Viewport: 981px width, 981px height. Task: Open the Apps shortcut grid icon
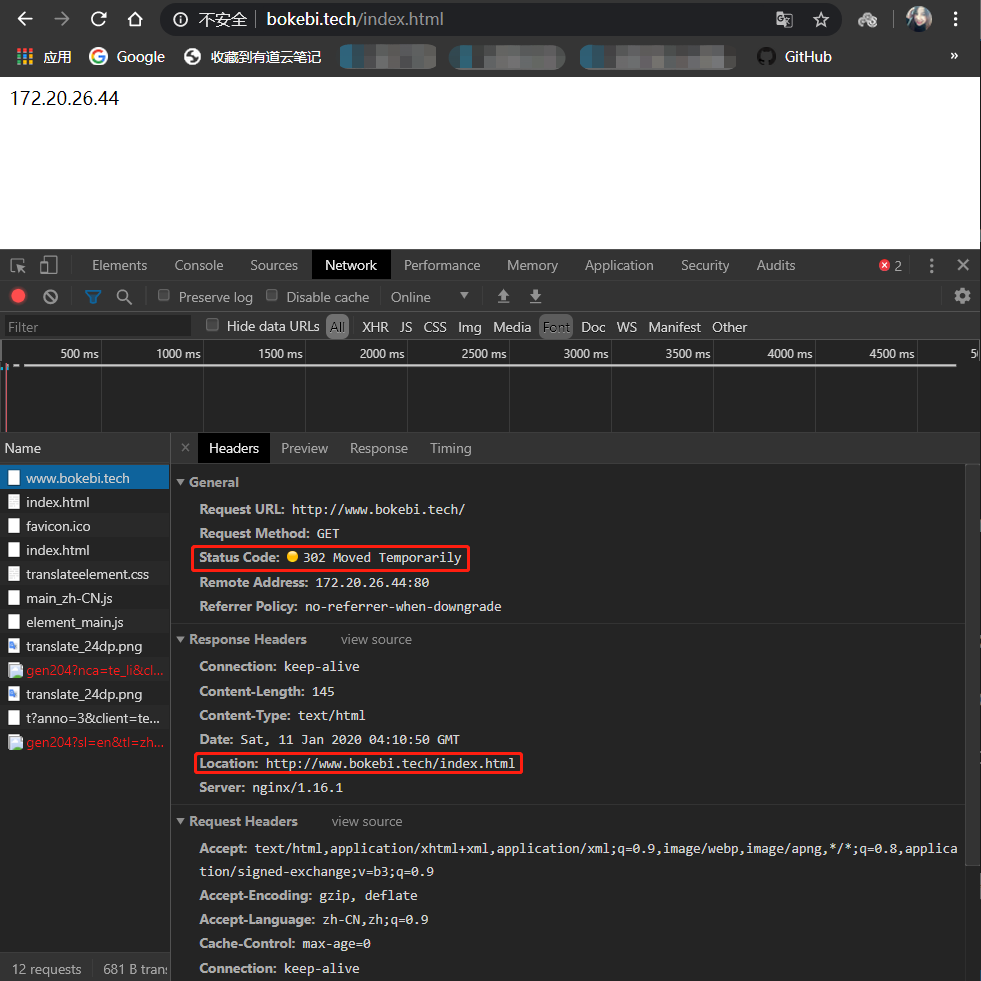tap(25, 57)
